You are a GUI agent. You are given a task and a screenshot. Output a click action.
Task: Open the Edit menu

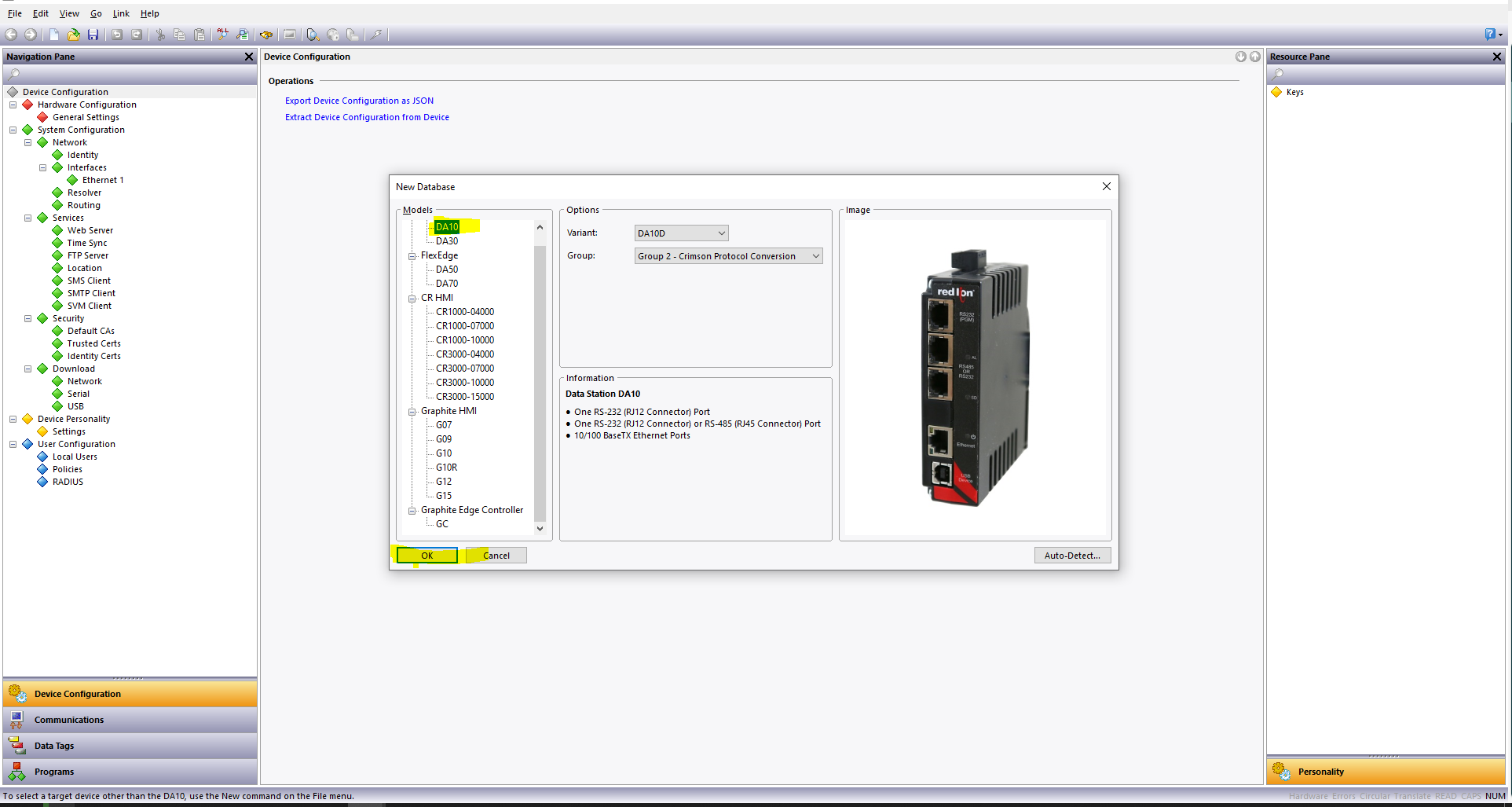coord(41,13)
